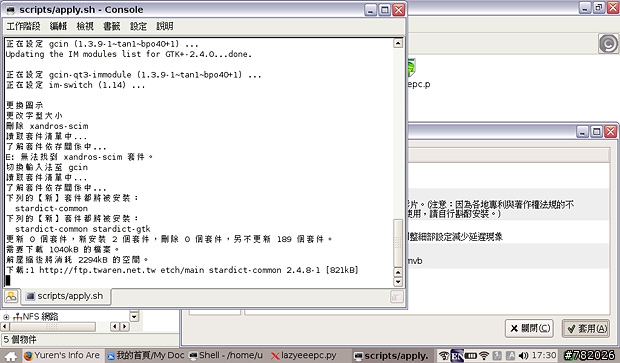Click the Console scrollbar top up arrow

coord(398,43)
